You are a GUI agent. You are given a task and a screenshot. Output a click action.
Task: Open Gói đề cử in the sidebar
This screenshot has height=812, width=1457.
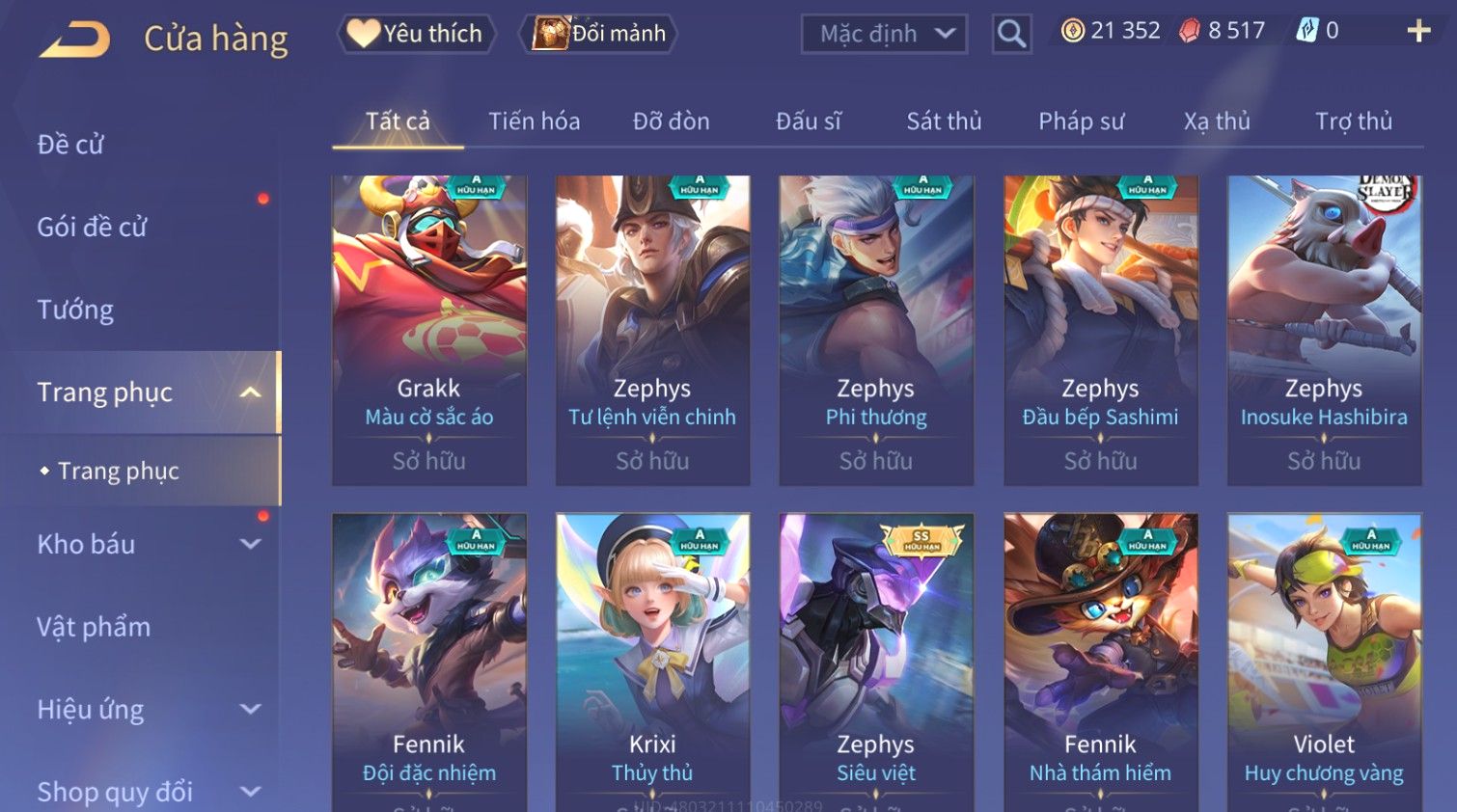[92, 227]
